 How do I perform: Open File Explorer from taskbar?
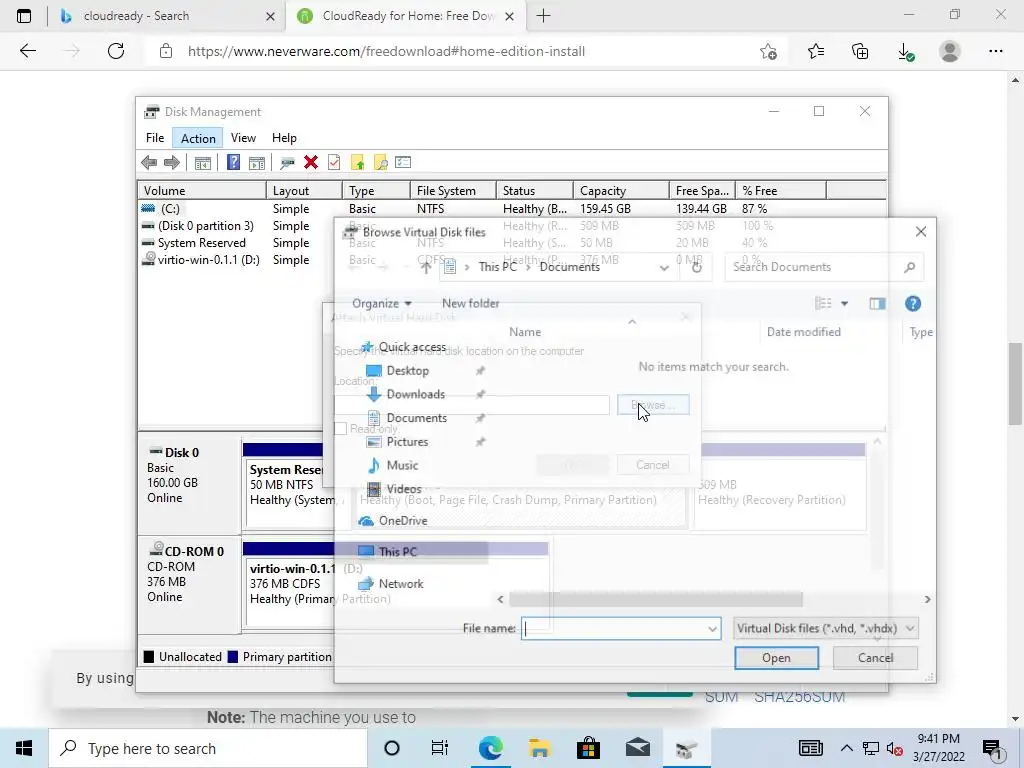pos(539,748)
